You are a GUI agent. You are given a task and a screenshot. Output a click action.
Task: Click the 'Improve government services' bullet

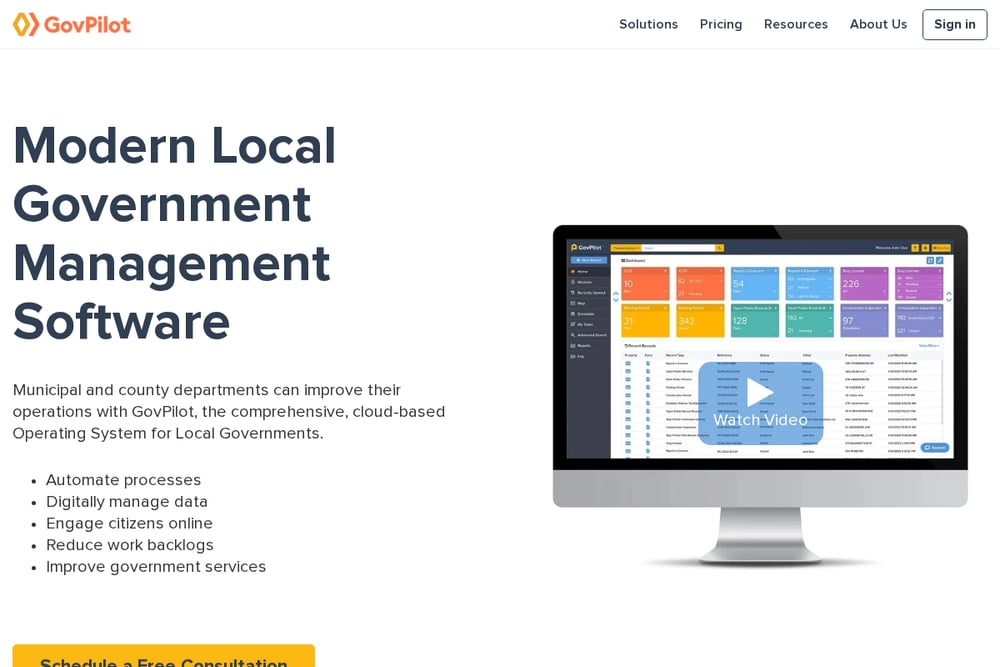156,566
